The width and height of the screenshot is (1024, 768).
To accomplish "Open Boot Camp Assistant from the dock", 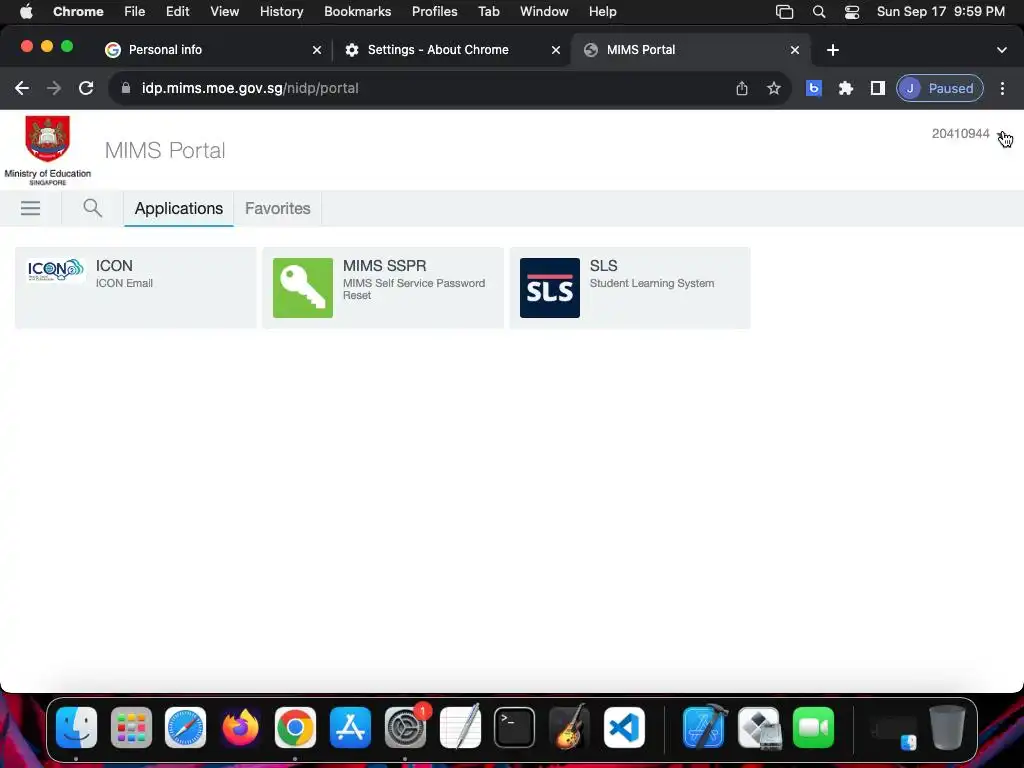I will 759,728.
